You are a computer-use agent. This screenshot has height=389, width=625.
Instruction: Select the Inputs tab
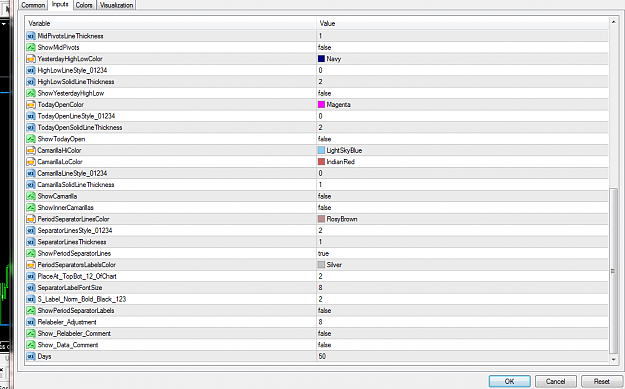tap(60, 4)
